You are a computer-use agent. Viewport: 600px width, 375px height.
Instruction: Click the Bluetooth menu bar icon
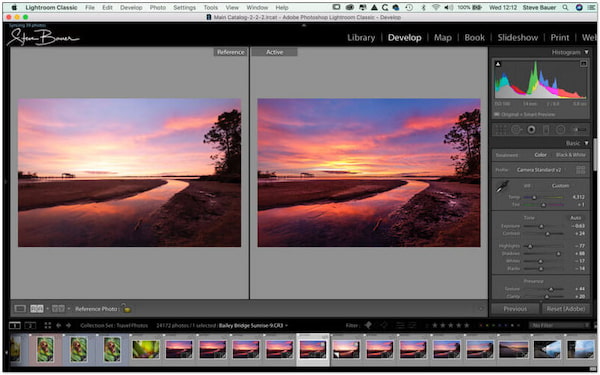(x=423, y=7)
